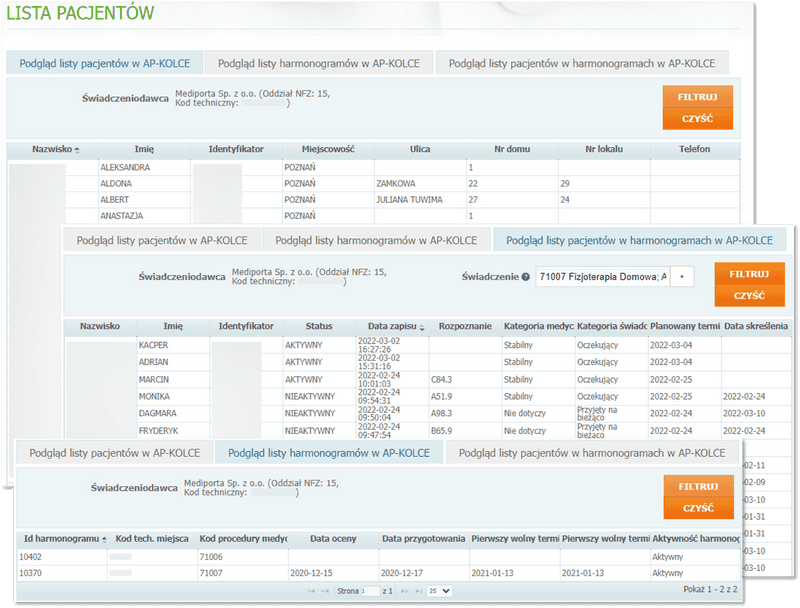Screen dimensions: 800x608
Task: Click street cell ZAMKOWA
Action: (396, 184)
